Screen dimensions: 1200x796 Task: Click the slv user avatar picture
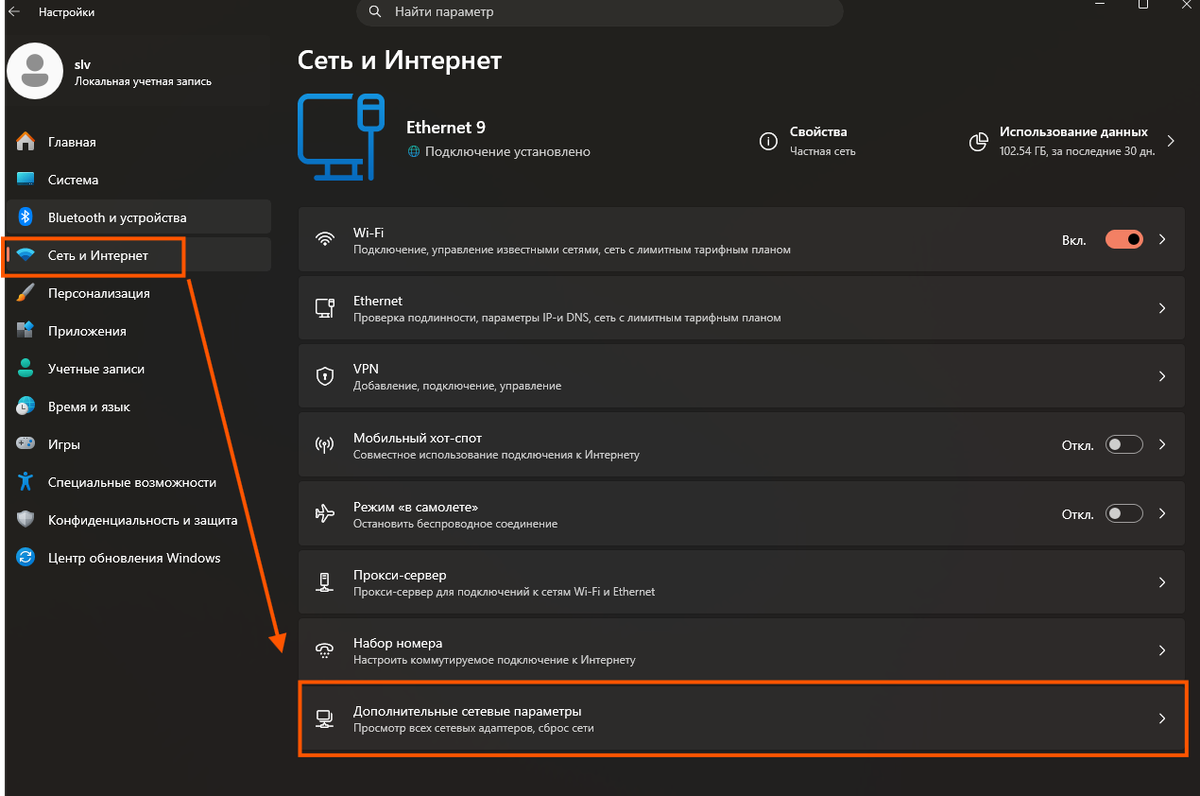point(34,69)
